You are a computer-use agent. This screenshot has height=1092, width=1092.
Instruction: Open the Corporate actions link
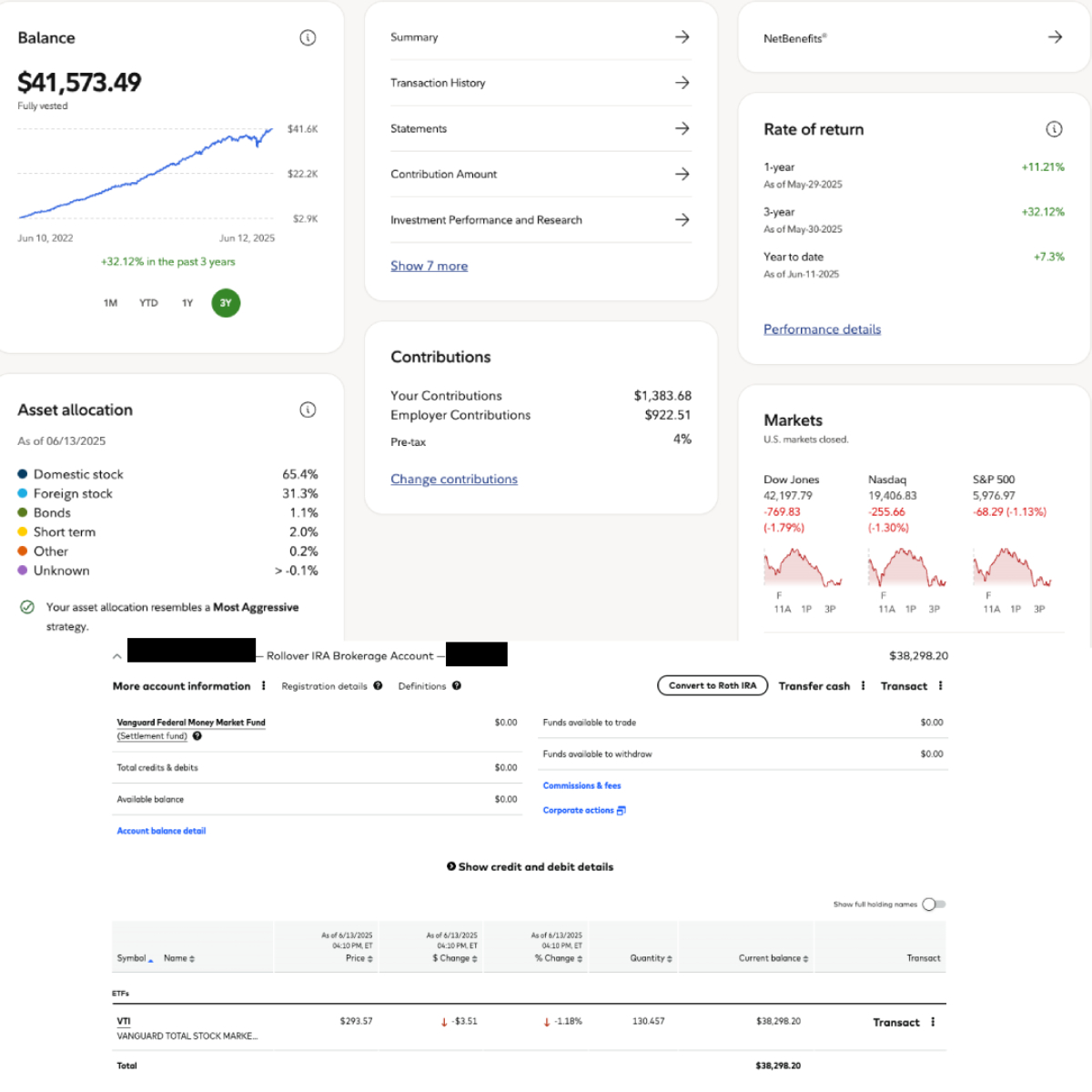578,810
